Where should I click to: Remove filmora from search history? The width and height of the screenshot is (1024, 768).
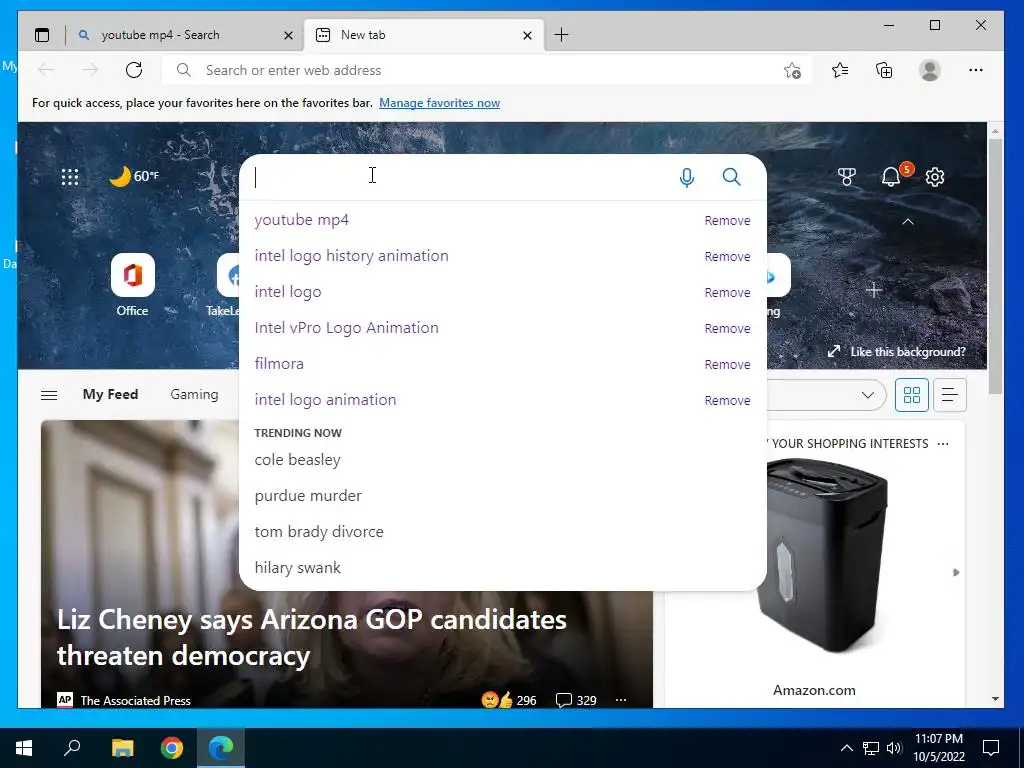coord(727,364)
